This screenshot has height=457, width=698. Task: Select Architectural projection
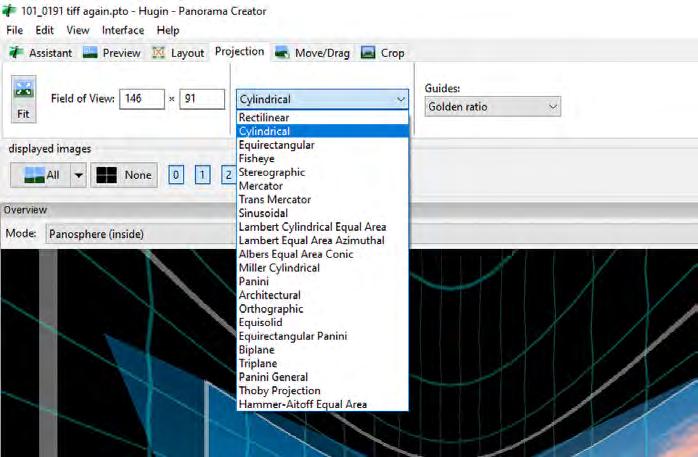point(322,295)
